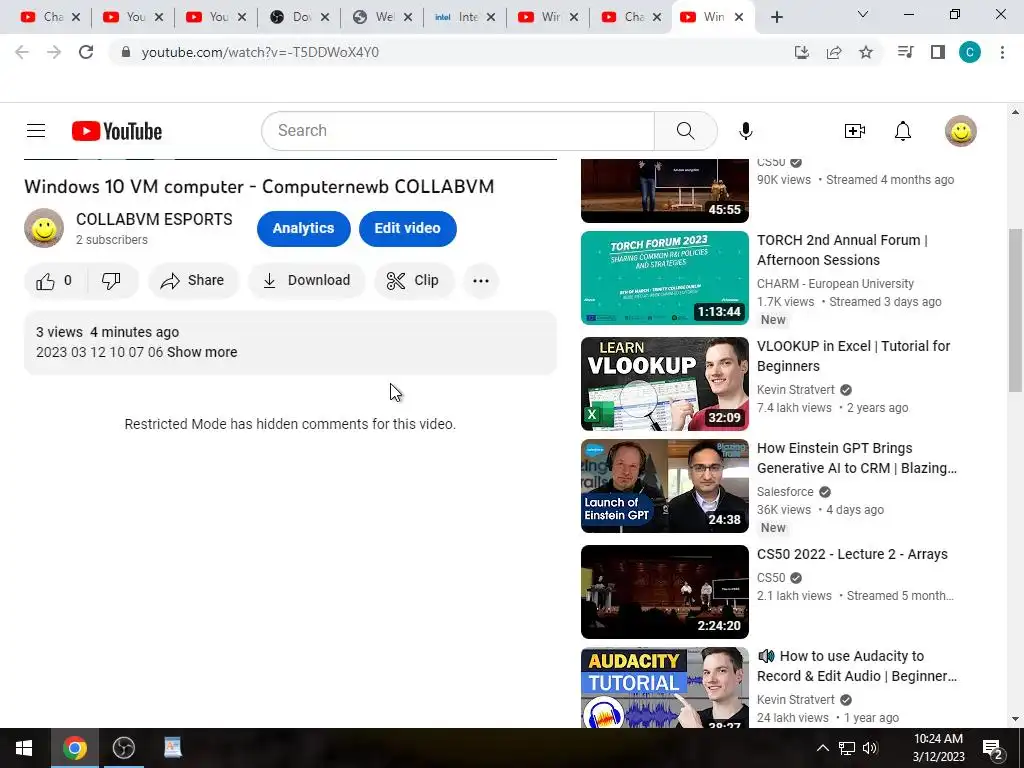This screenshot has width=1024, height=768.
Task: Open Chrome three-dot menu
Action: click(x=1002, y=52)
